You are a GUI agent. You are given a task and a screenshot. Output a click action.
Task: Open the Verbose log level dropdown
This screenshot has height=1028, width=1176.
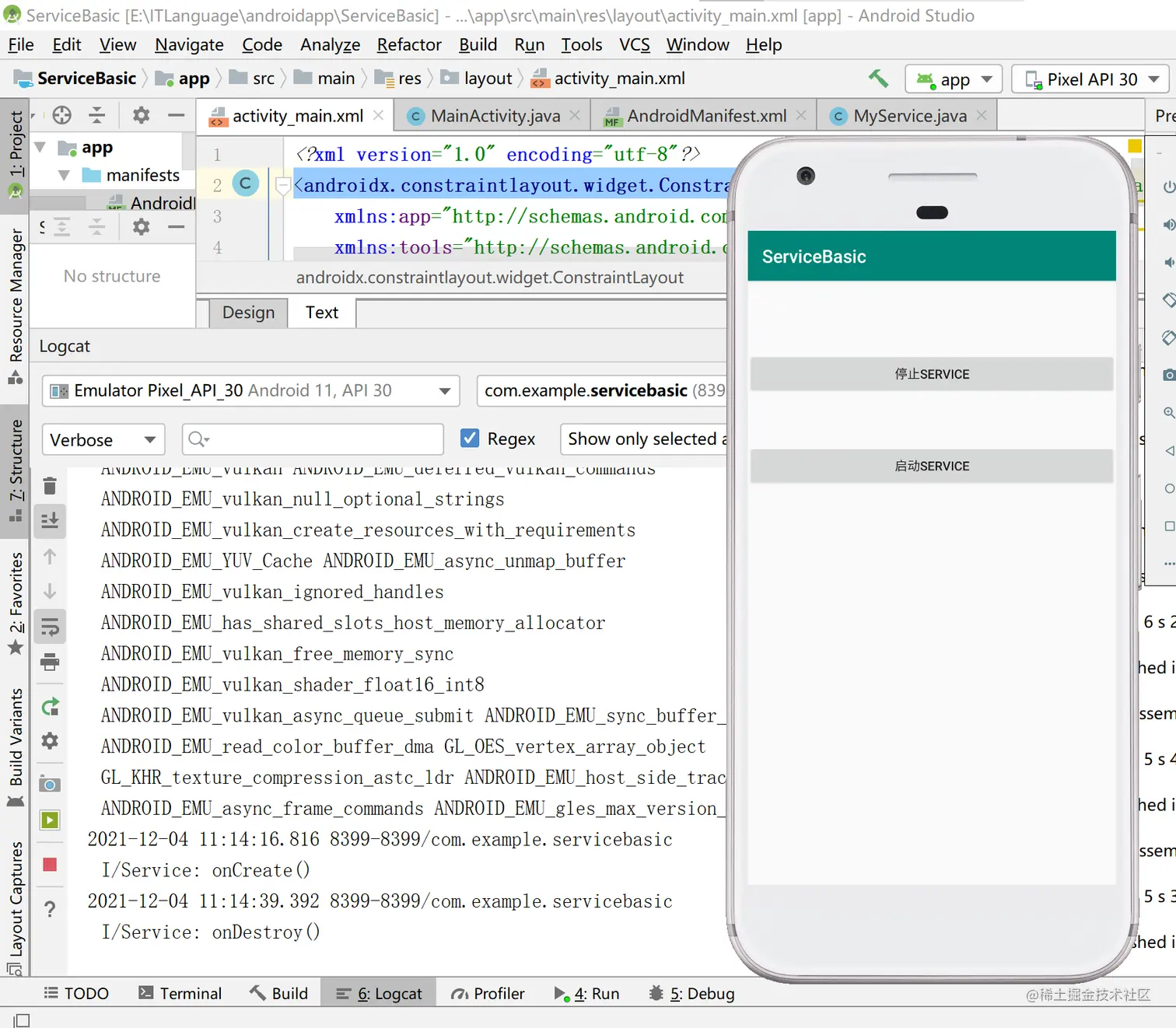pos(103,439)
